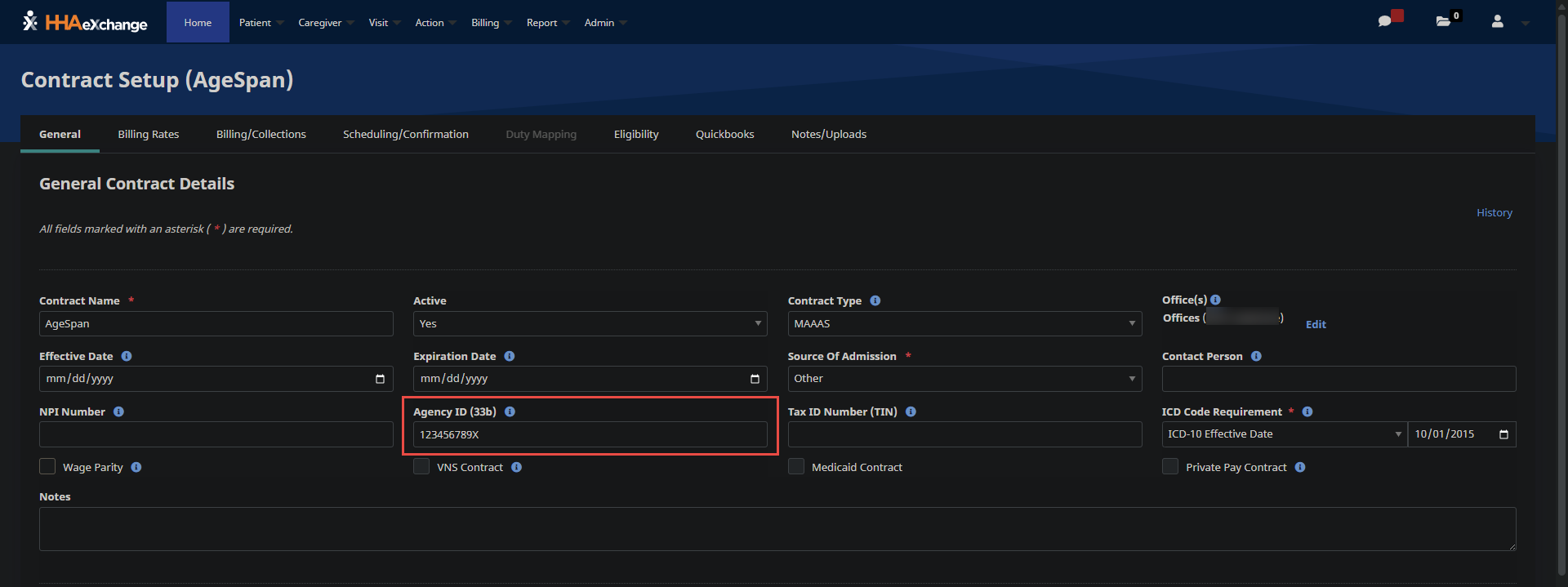1568x587 pixels.
Task: Expand the Source Of Admission dropdown
Action: tap(964, 379)
